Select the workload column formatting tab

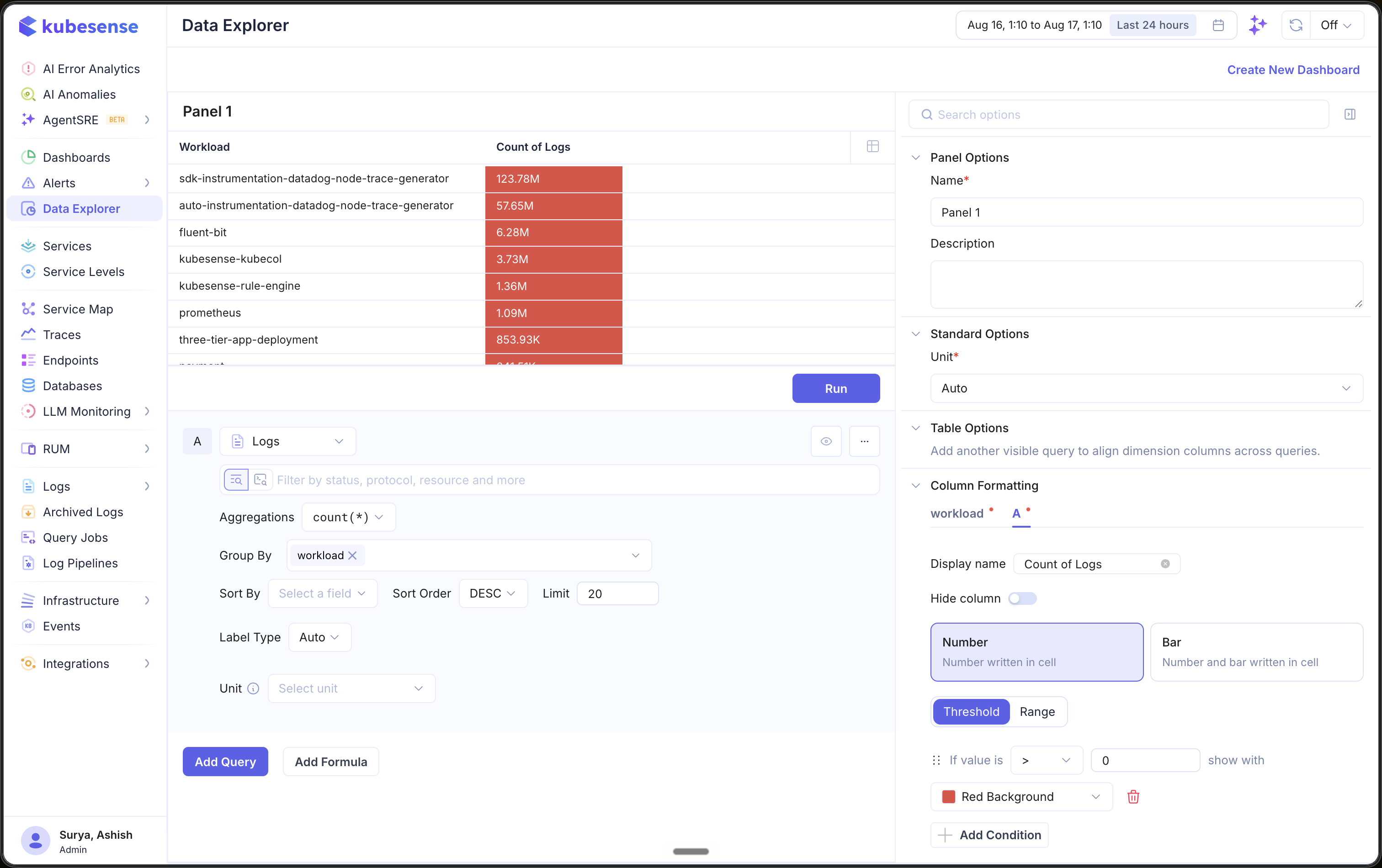tap(957, 513)
